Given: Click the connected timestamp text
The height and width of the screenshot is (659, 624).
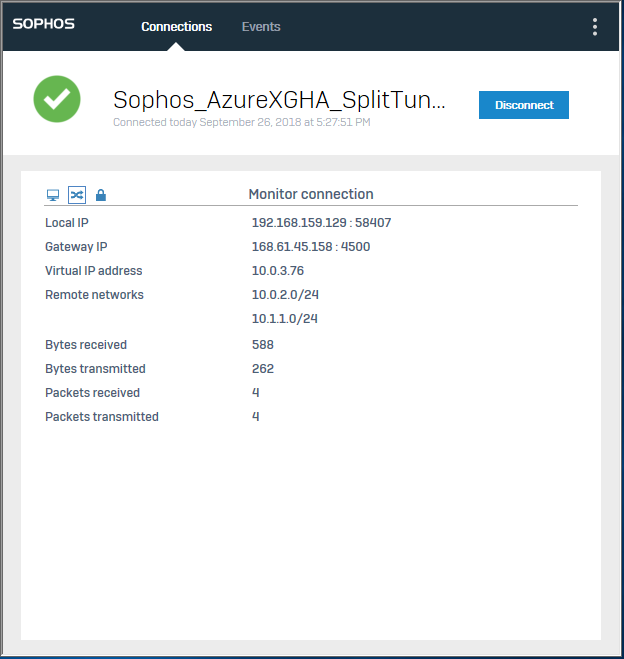Looking at the screenshot, I should click(241, 122).
